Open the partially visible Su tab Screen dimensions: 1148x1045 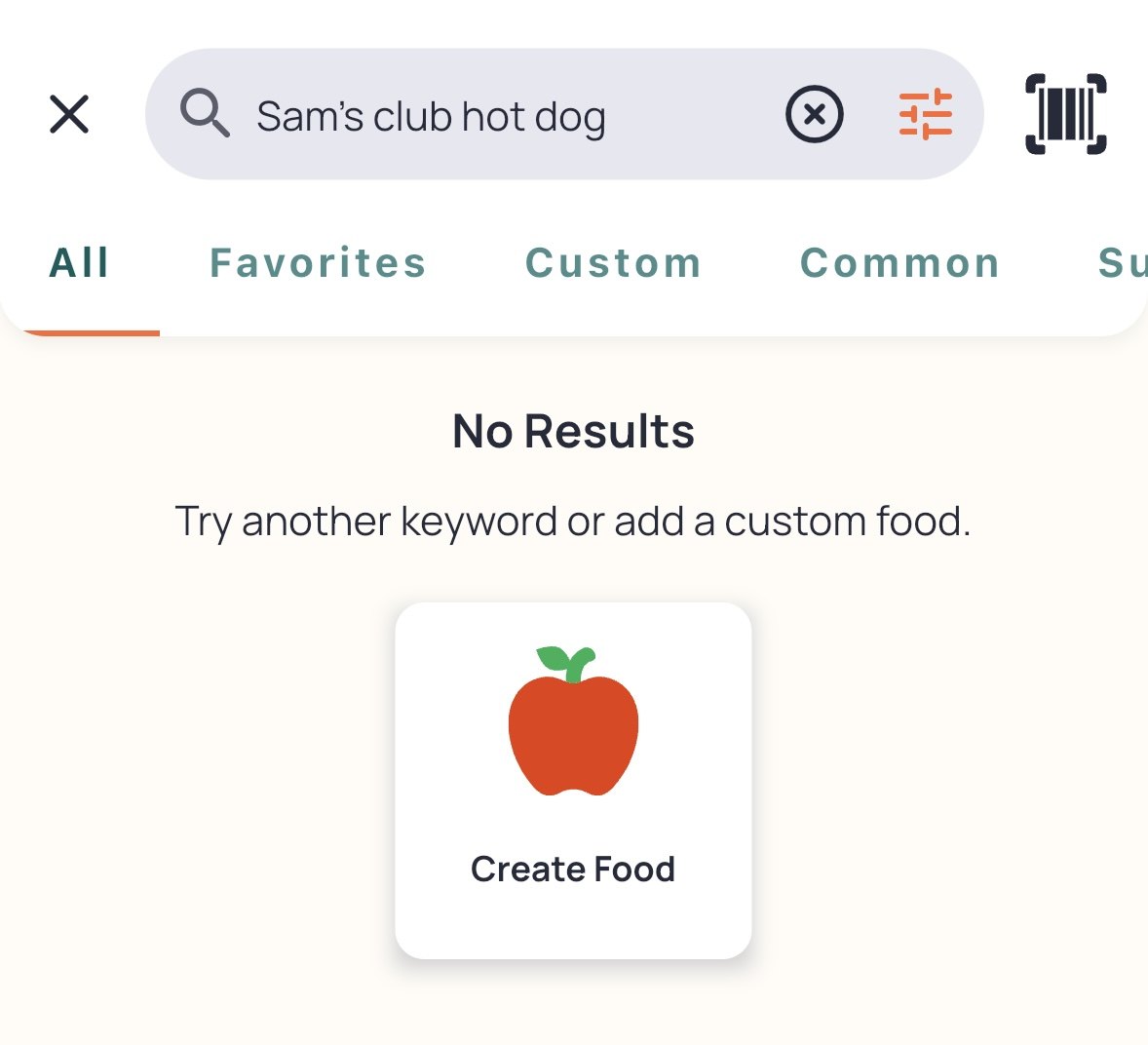coord(1123,263)
